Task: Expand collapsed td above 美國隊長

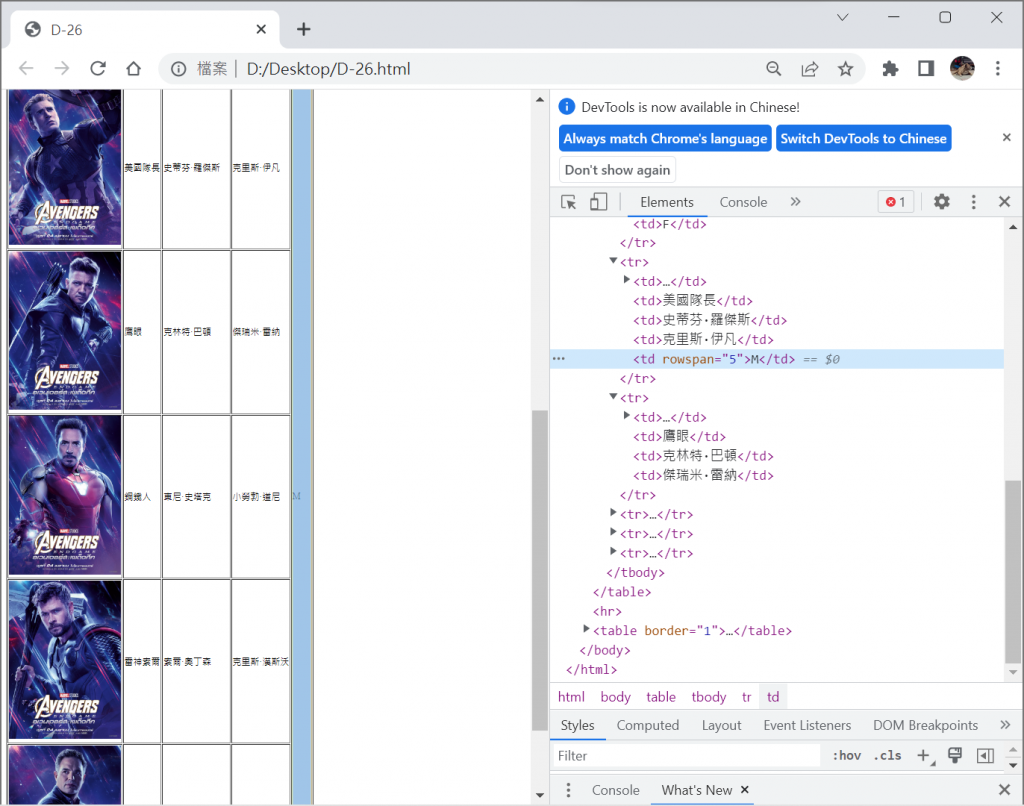Action: coord(626,280)
